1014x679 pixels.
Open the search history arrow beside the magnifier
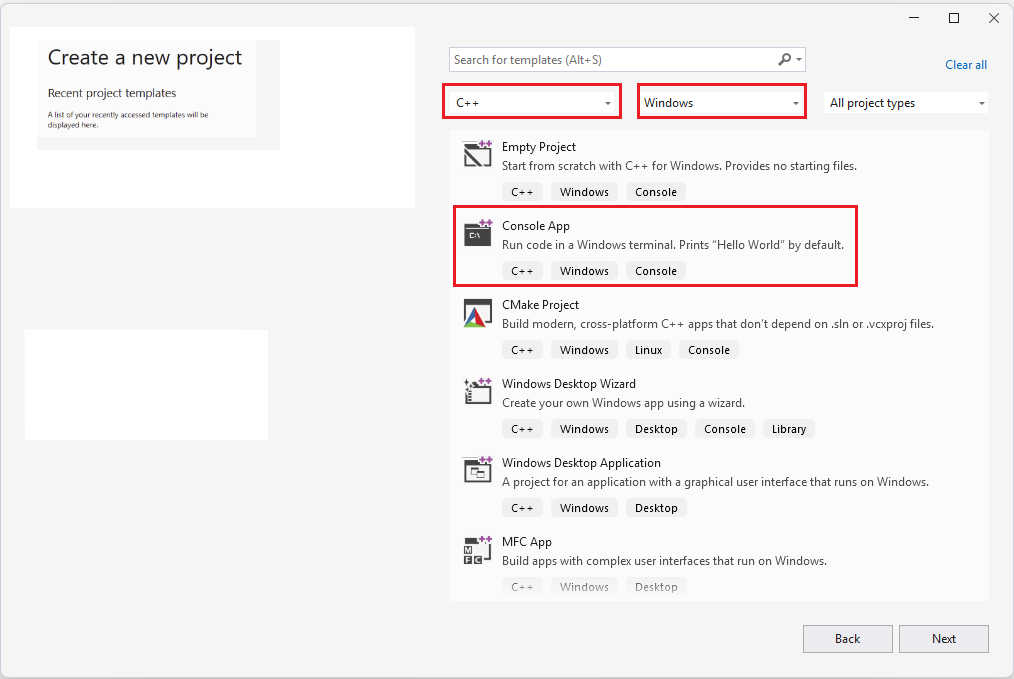tap(797, 59)
